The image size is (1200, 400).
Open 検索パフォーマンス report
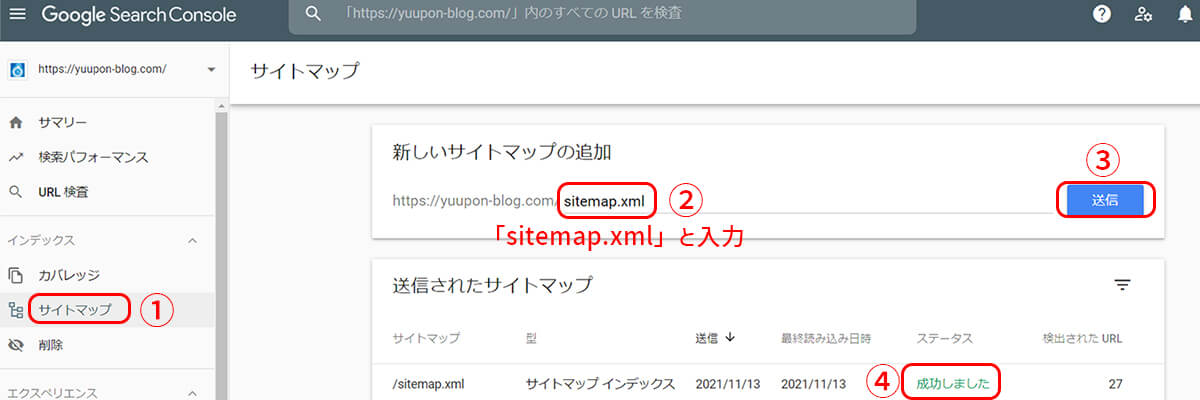click(x=92, y=157)
